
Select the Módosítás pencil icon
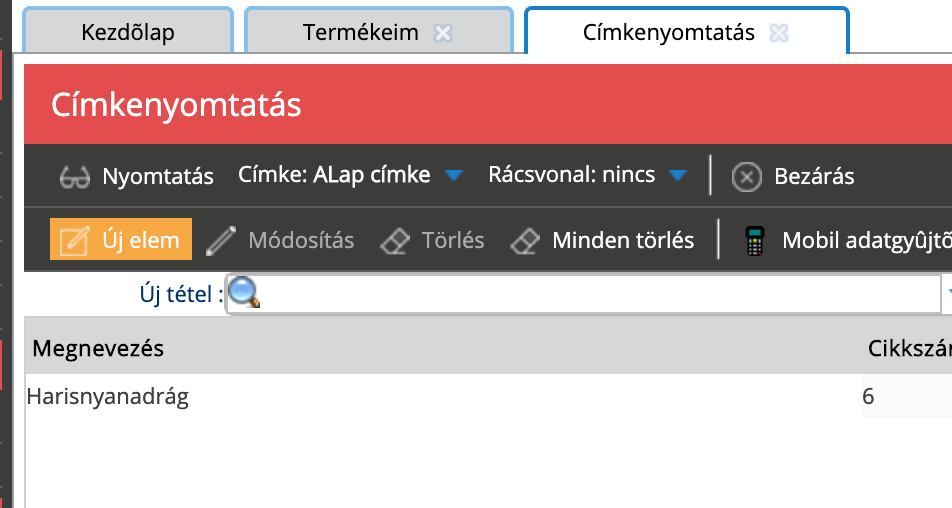(221, 240)
